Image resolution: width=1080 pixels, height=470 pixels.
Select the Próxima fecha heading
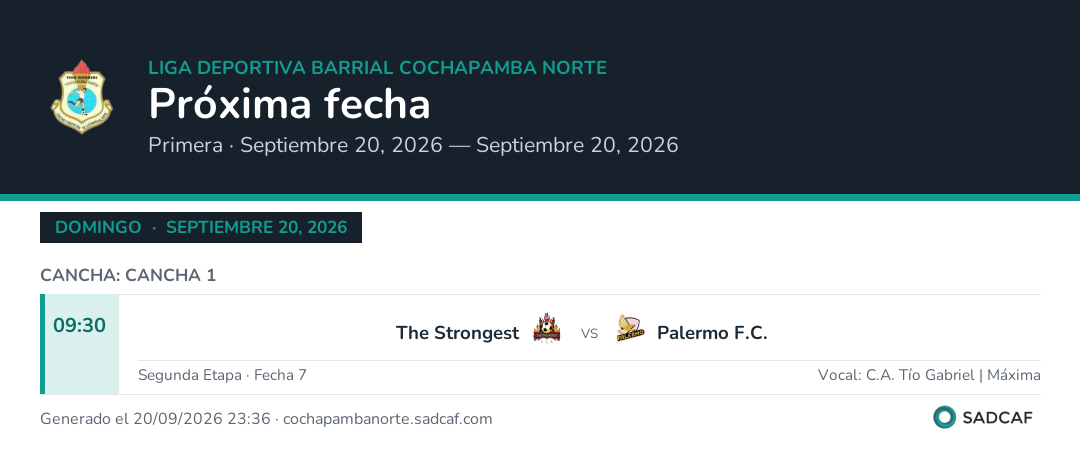click(x=289, y=105)
